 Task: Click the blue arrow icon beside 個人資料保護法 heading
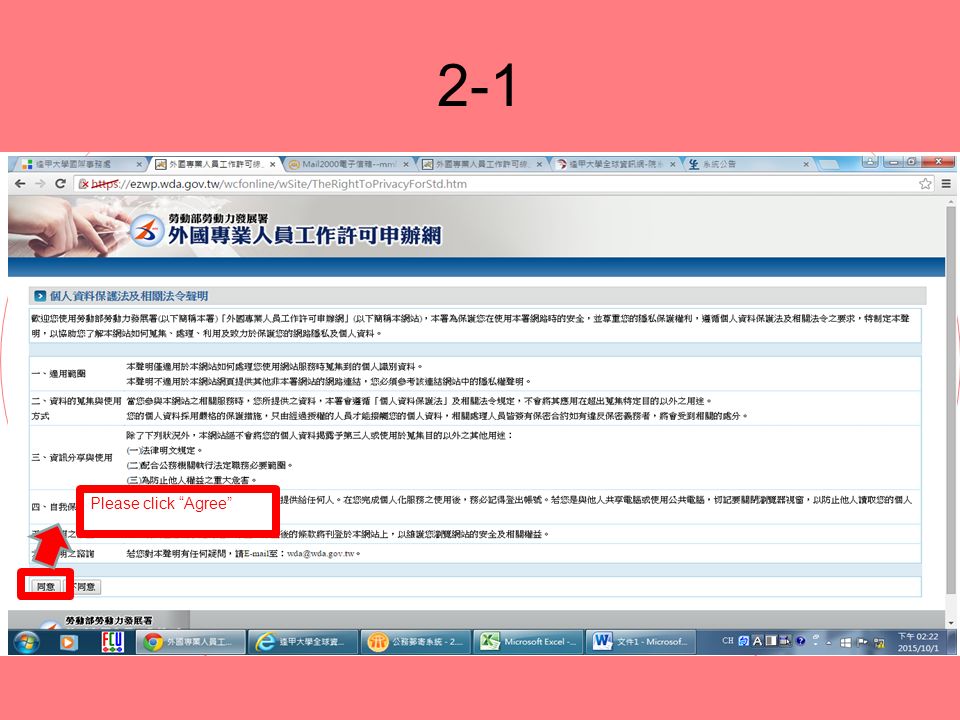40,296
